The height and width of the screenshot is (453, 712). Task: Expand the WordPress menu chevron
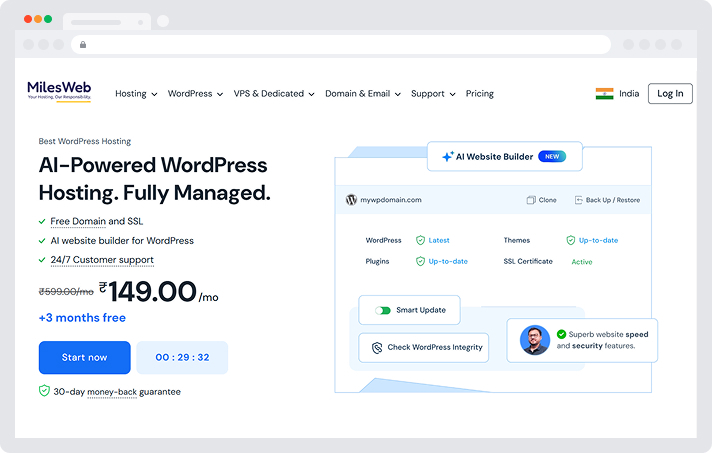(220, 94)
